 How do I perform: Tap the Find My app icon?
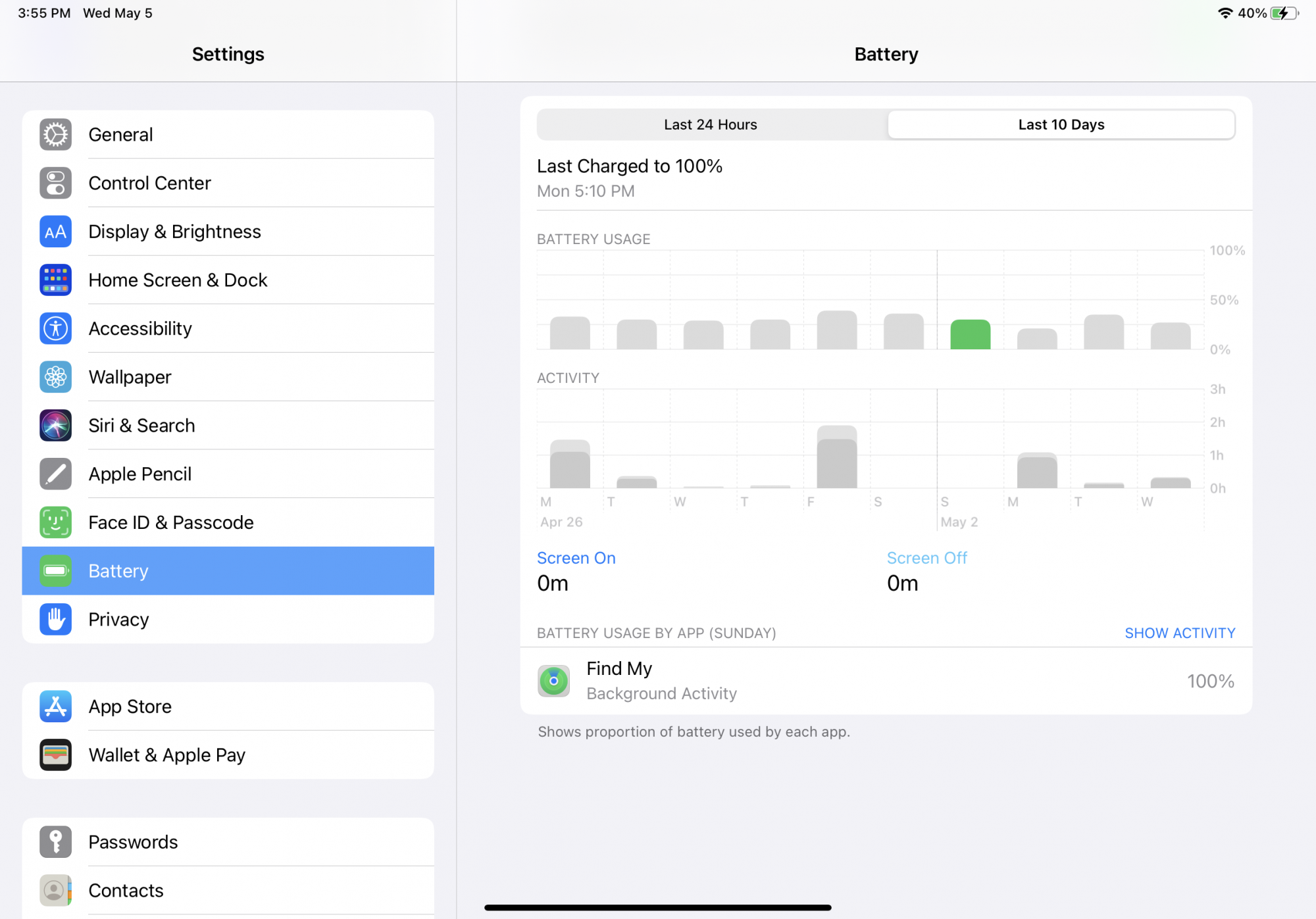(553, 681)
